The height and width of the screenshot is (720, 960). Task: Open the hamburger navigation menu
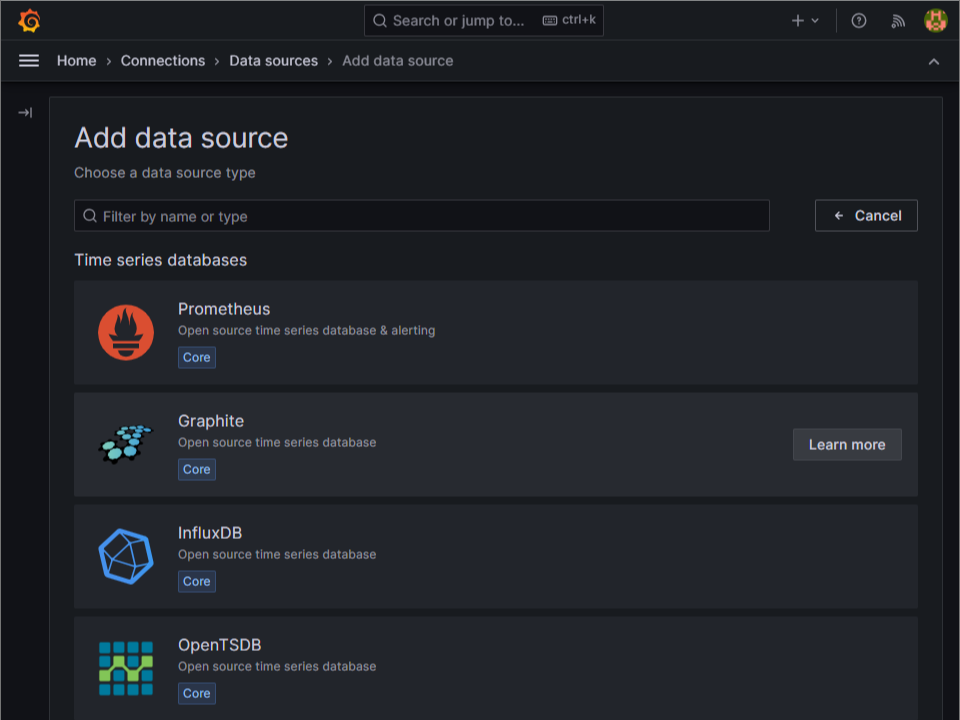point(29,61)
